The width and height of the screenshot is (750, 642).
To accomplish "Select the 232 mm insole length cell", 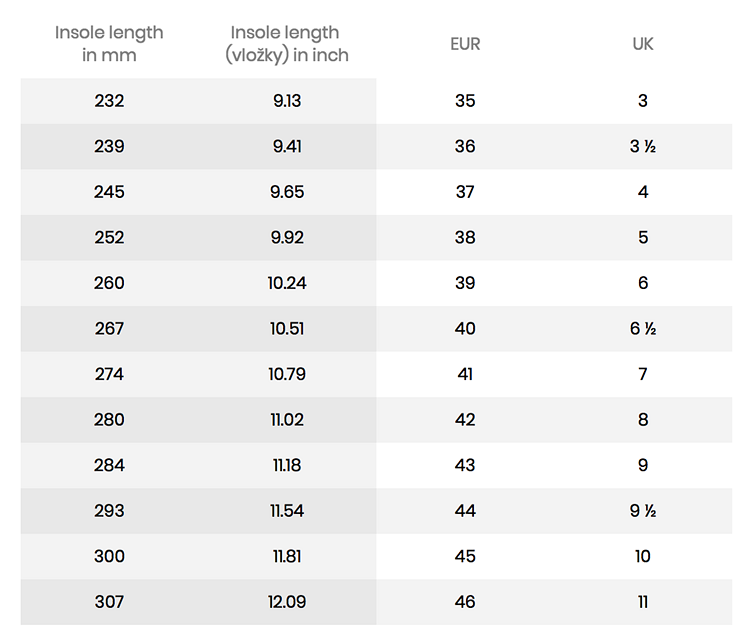I will pos(109,101).
